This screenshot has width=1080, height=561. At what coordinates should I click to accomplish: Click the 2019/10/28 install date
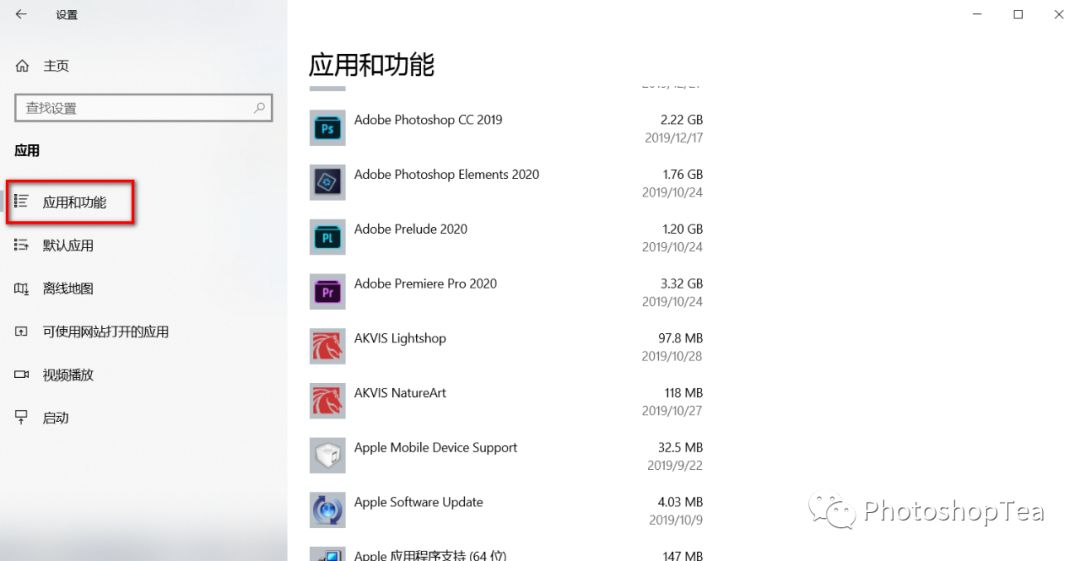(x=672, y=356)
